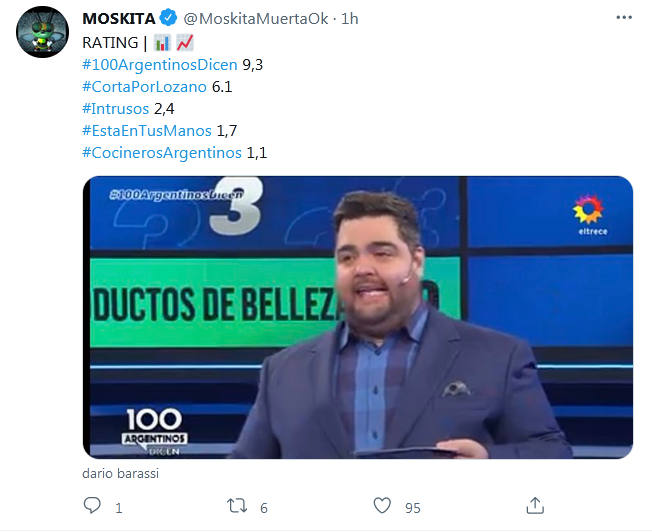Click the blue verified badge
Viewport: 652px width, 532px height.
(169, 18)
